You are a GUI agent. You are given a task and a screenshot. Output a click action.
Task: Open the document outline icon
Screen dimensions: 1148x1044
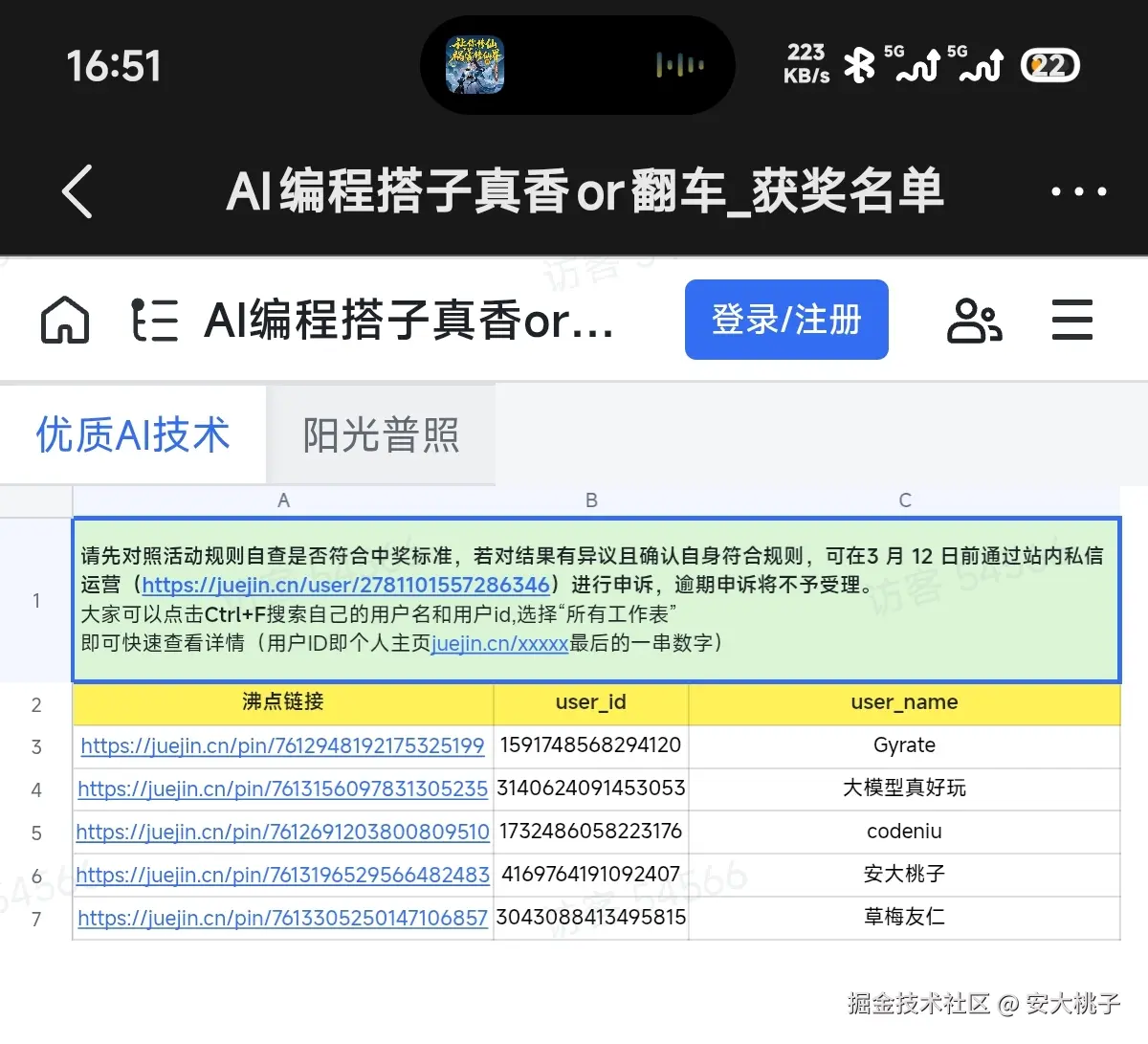point(156,320)
